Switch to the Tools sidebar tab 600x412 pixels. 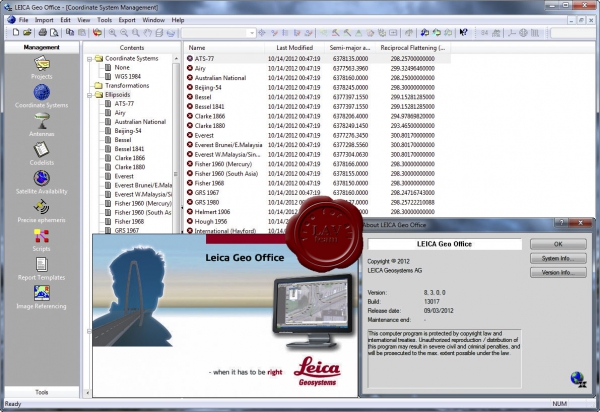click(41, 392)
